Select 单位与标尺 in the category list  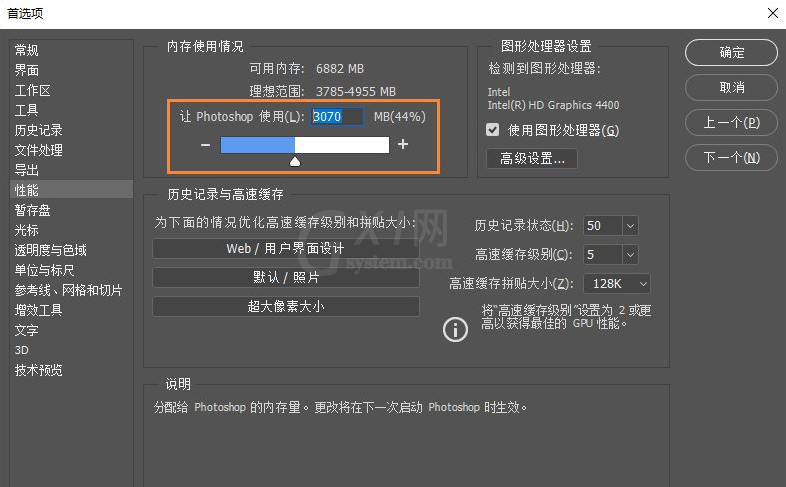coord(71,270)
